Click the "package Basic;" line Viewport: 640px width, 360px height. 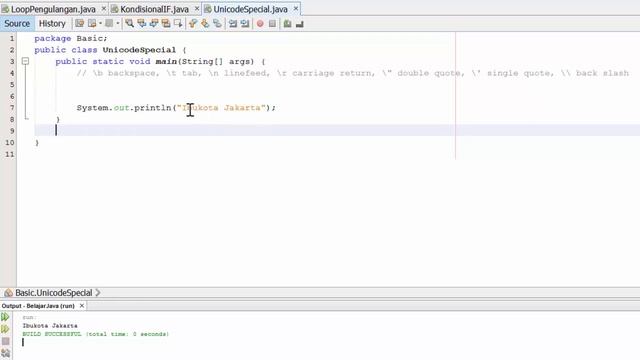pyautogui.click(x=71, y=38)
